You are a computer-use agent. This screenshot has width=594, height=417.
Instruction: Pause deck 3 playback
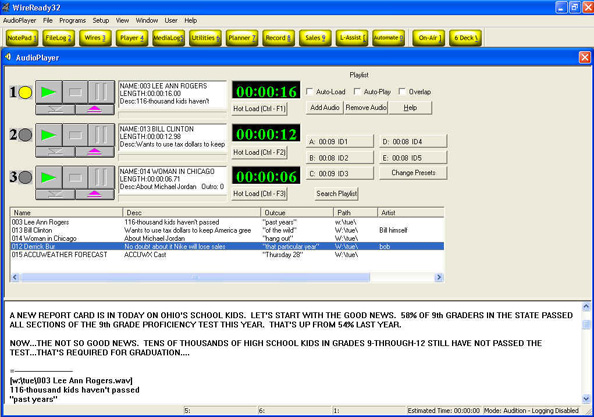pos(101,177)
